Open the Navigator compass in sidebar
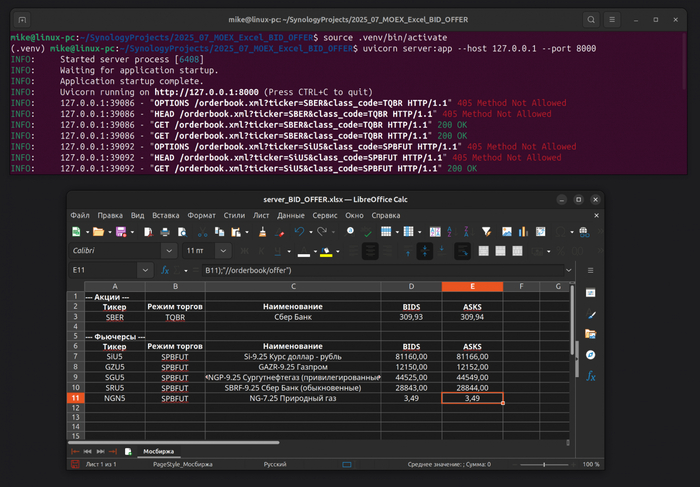This screenshot has width=700, height=487. (590, 355)
